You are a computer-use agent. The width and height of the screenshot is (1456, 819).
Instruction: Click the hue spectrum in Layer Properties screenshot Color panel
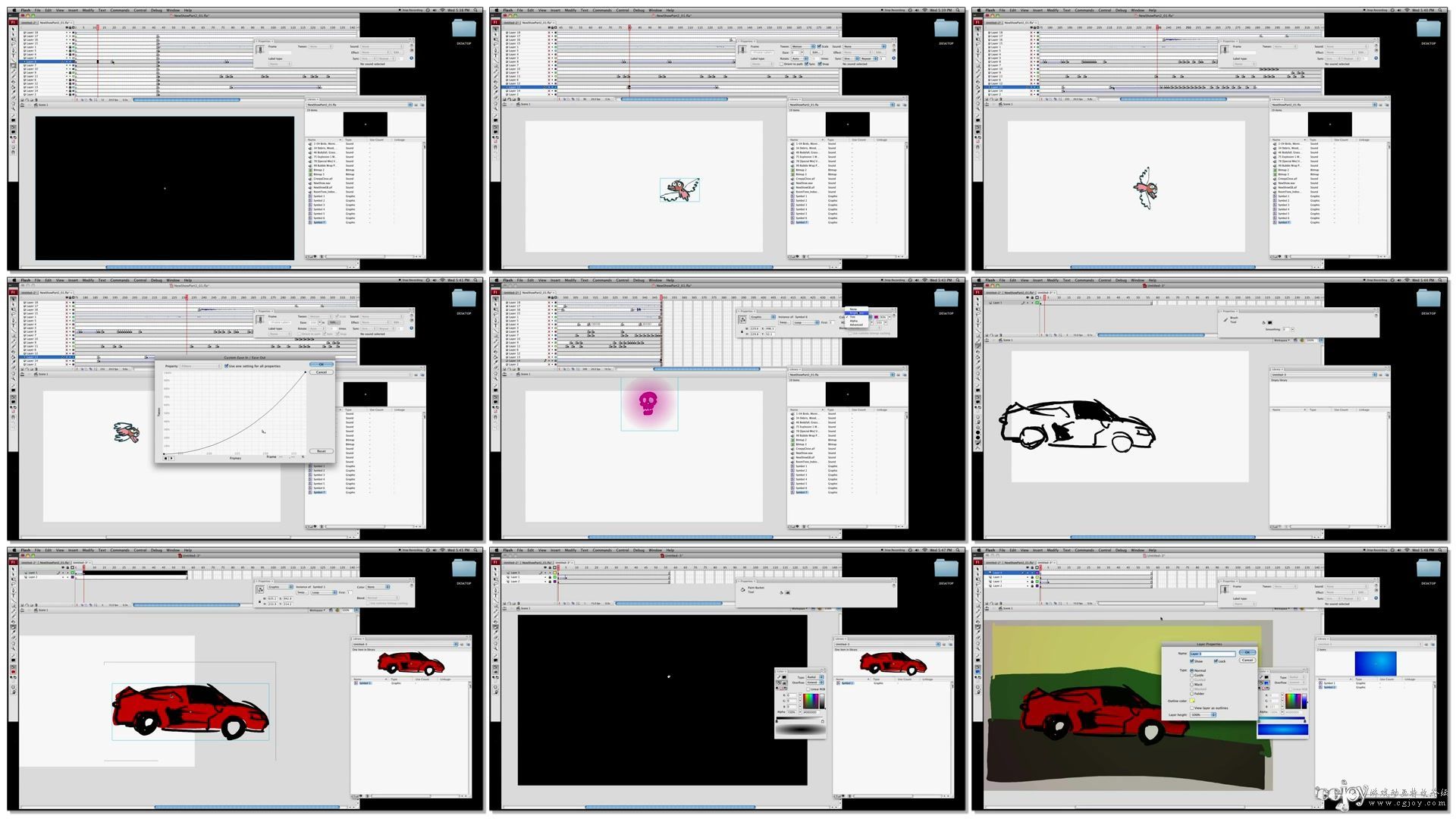point(1293,701)
